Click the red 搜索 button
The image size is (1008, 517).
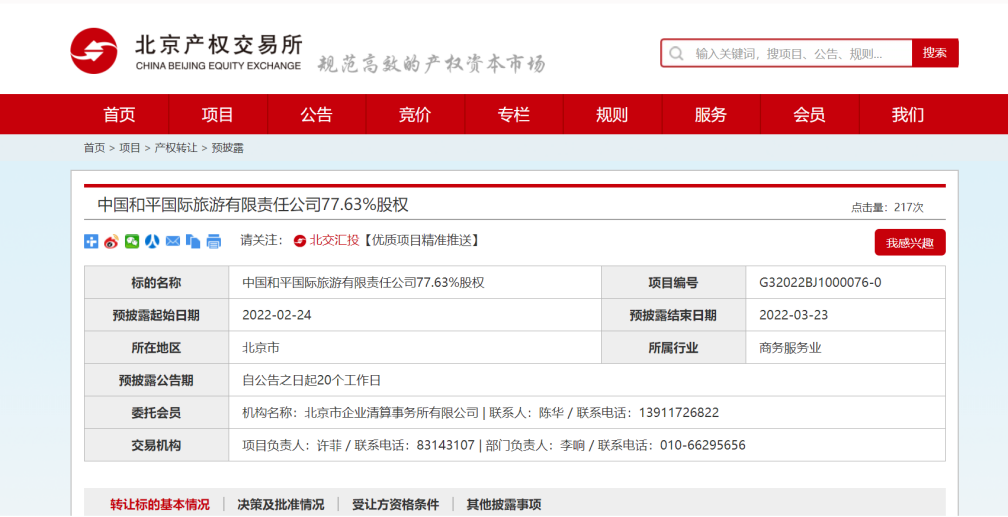[x=935, y=53]
